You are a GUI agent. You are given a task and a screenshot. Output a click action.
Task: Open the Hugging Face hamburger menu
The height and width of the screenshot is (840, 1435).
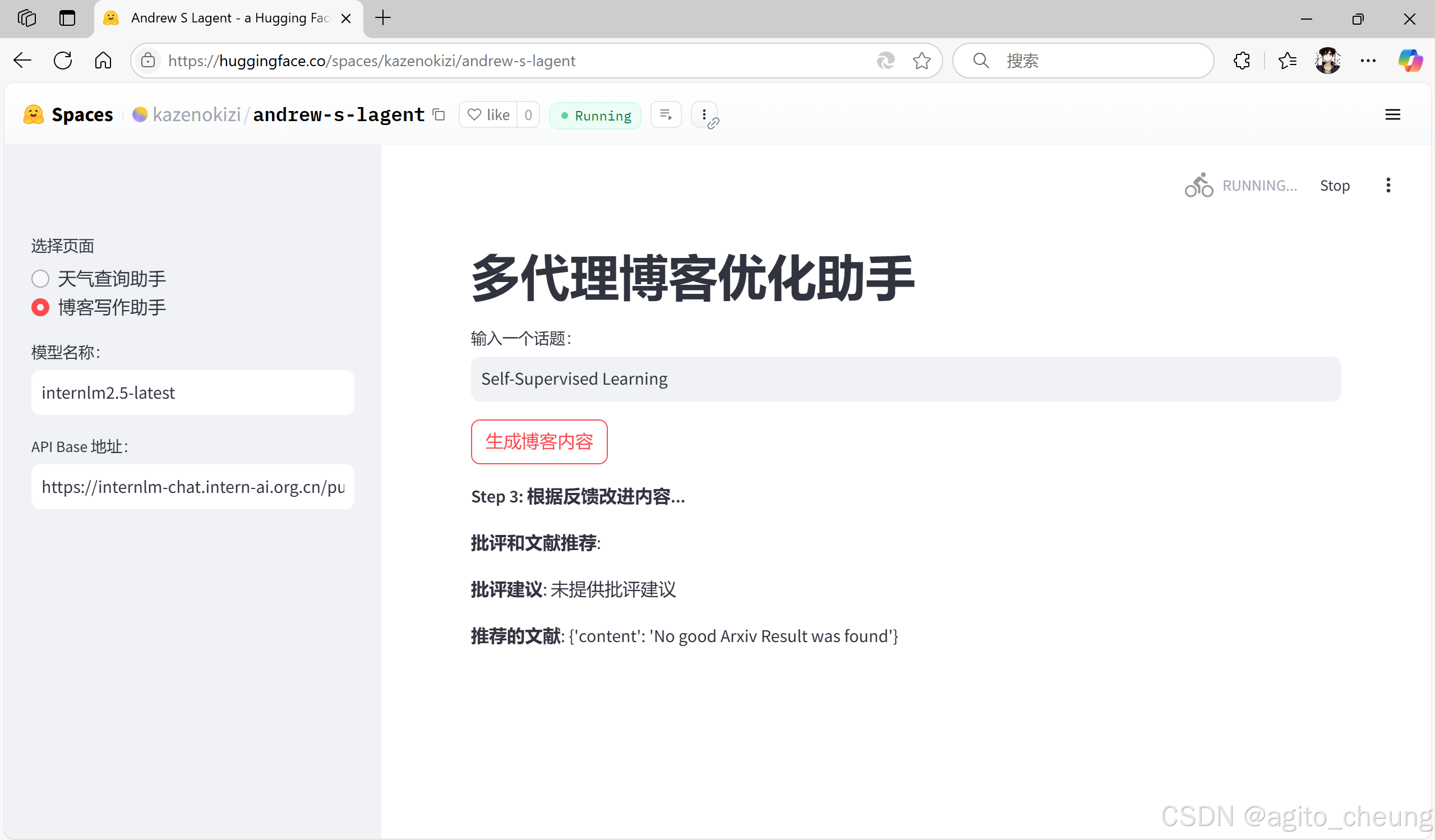tap(1392, 115)
